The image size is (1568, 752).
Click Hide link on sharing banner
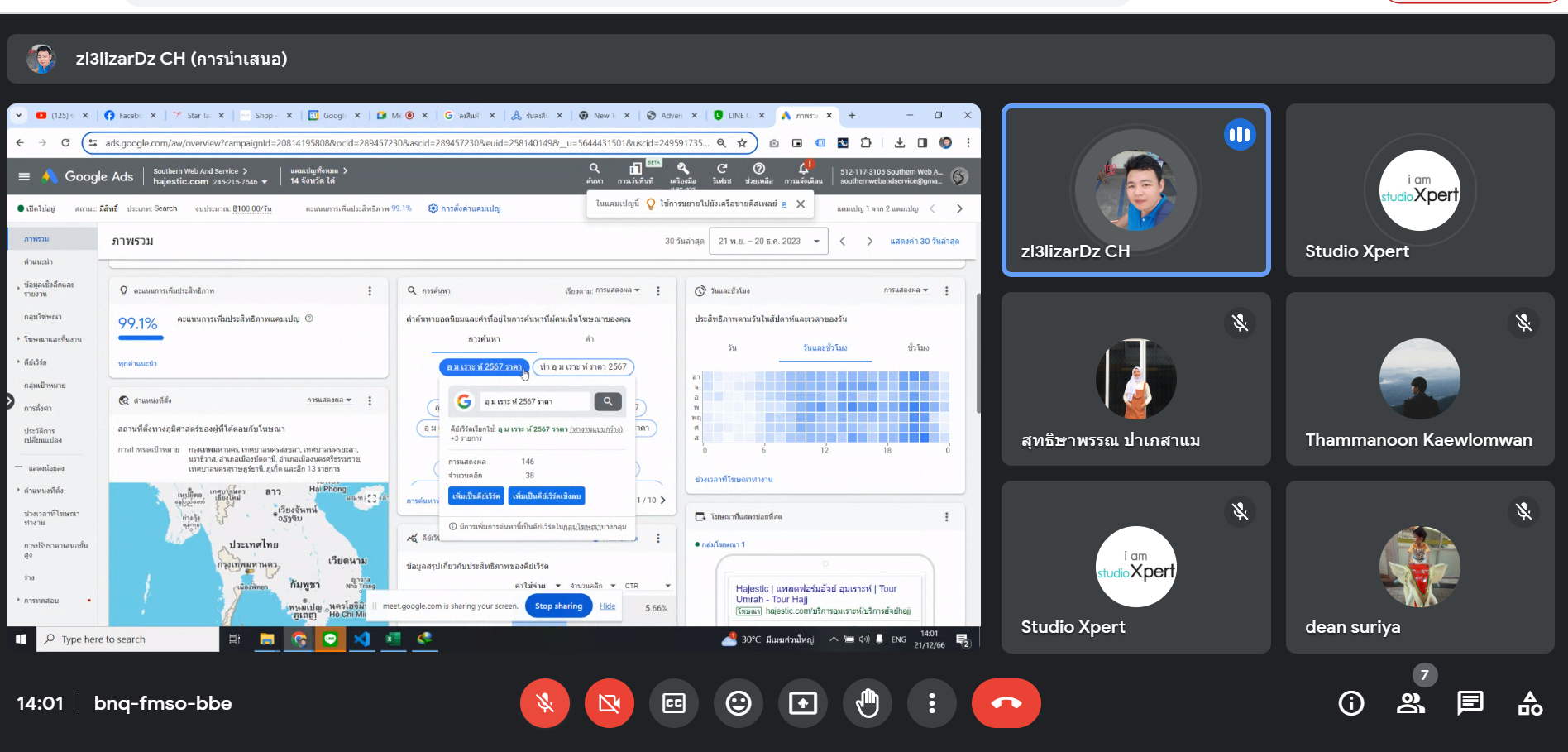point(608,606)
